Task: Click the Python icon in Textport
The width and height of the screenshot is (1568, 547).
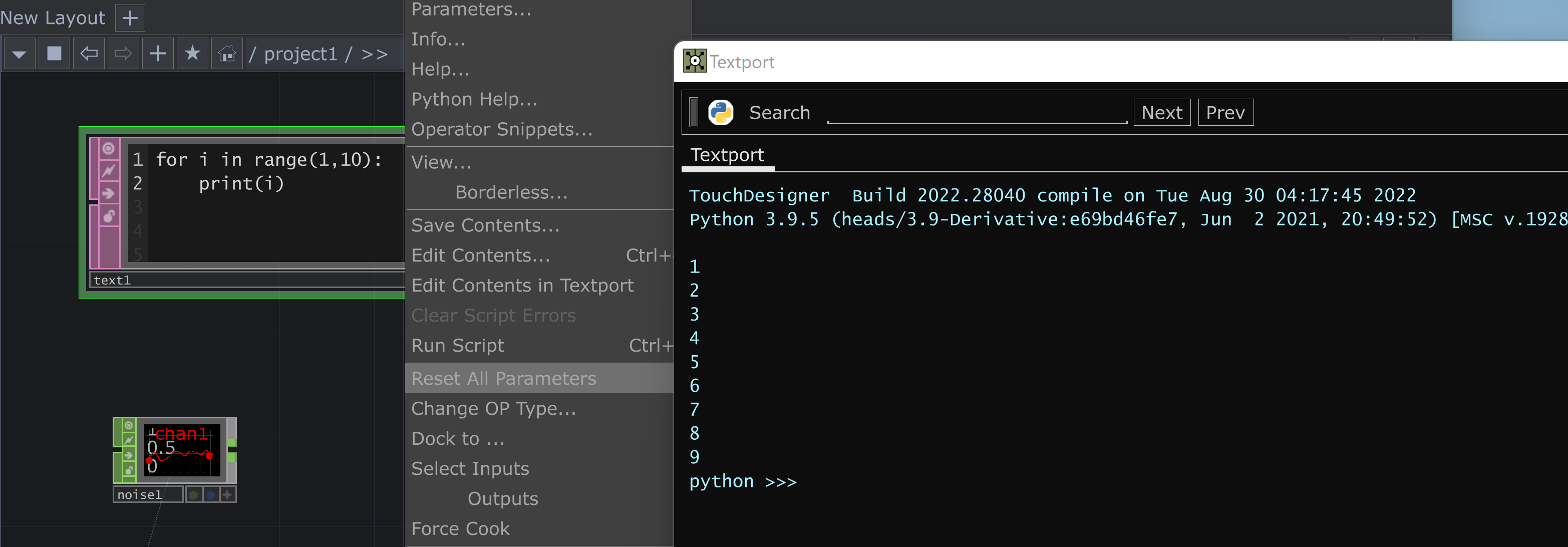Action: [x=721, y=113]
